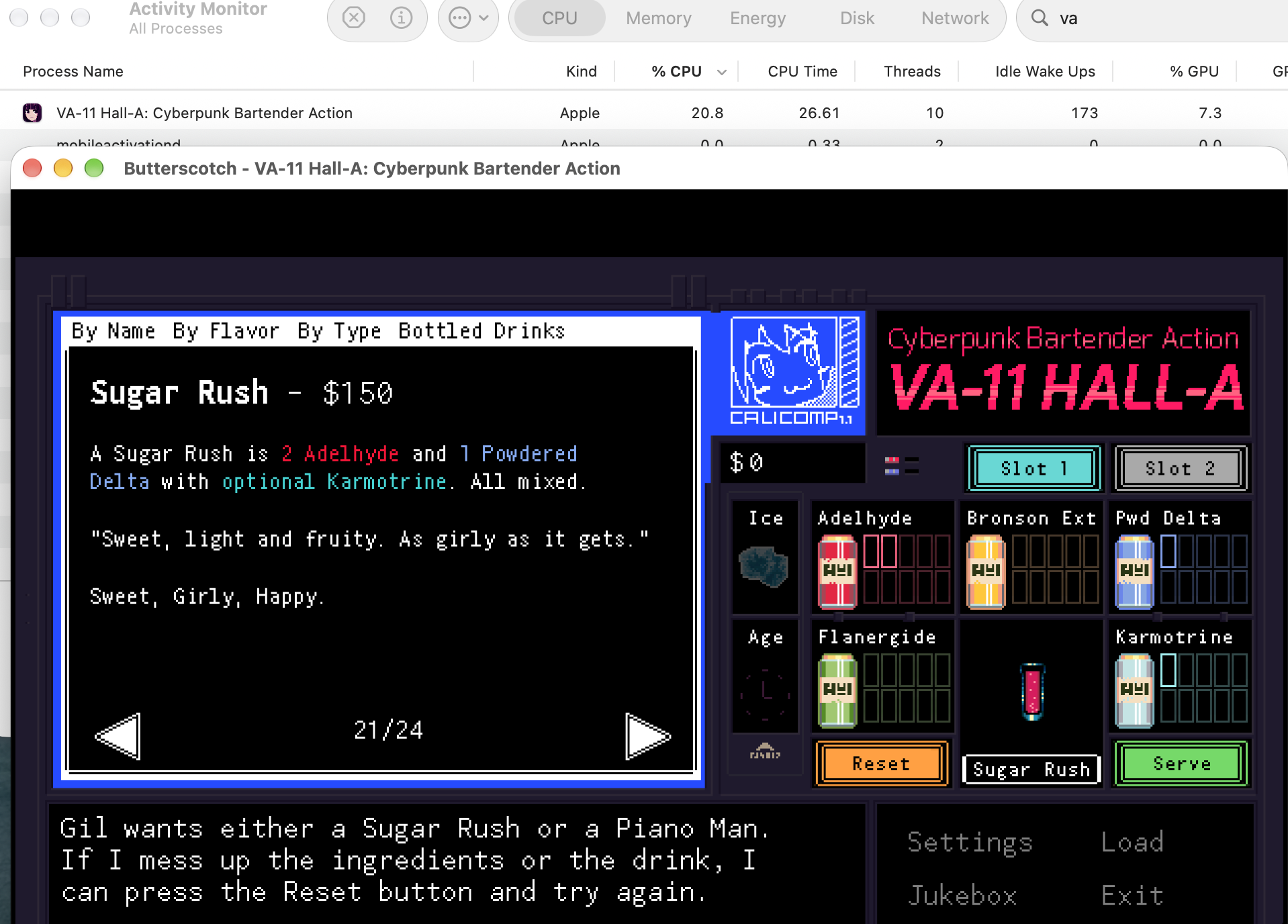The image size is (1288, 924).
Task: Sort by Threads column
Action: pyautogui.click(x=912, y=71)
